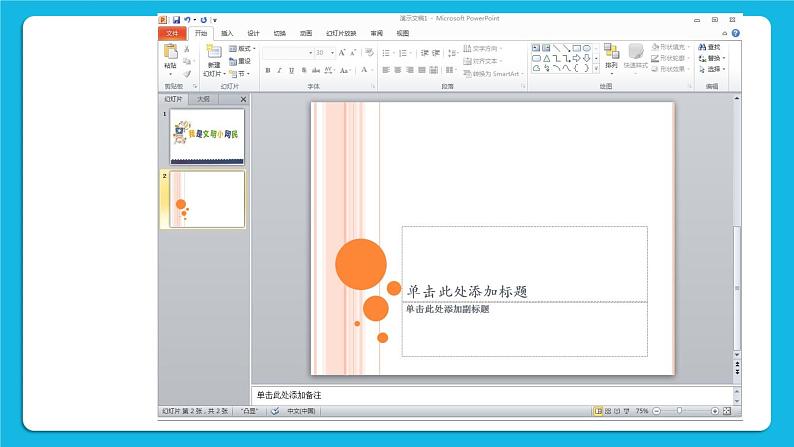Viewport: 794px width, 447px height.
Task: Click the Shape Fill (形状填充) button
Action: (671, 47)
